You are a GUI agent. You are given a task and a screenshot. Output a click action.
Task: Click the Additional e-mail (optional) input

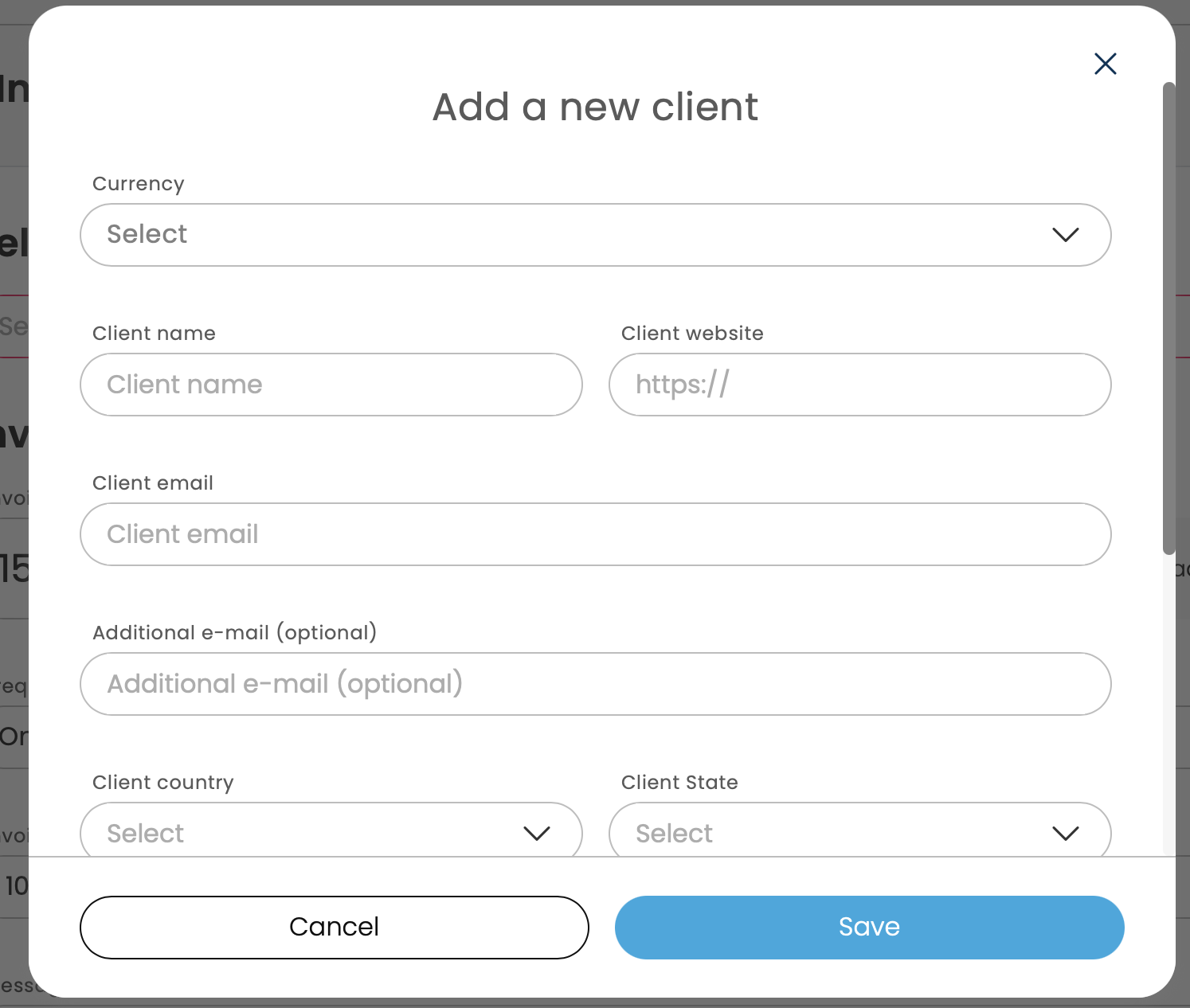595,684
